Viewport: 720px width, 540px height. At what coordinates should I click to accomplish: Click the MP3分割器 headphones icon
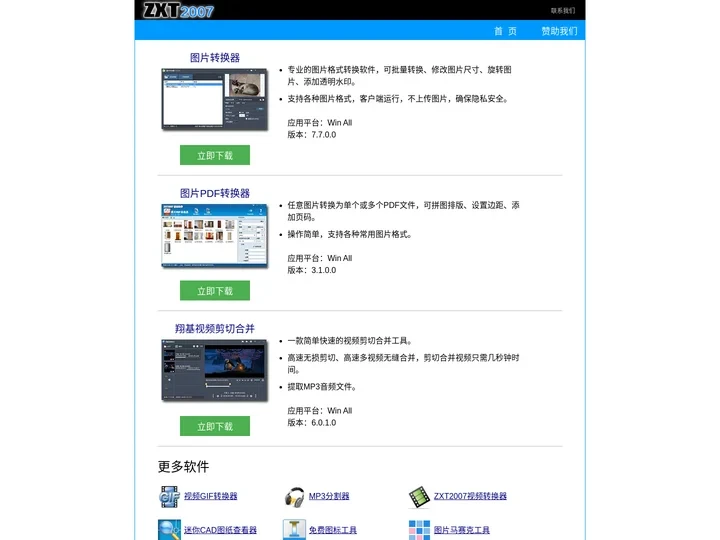pos(294,497)
